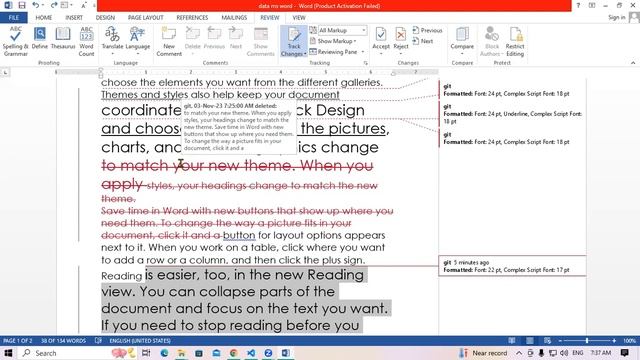This screenshot has width=640, height=360.
Task: Switch to Print Layout view
Action: 530,340
